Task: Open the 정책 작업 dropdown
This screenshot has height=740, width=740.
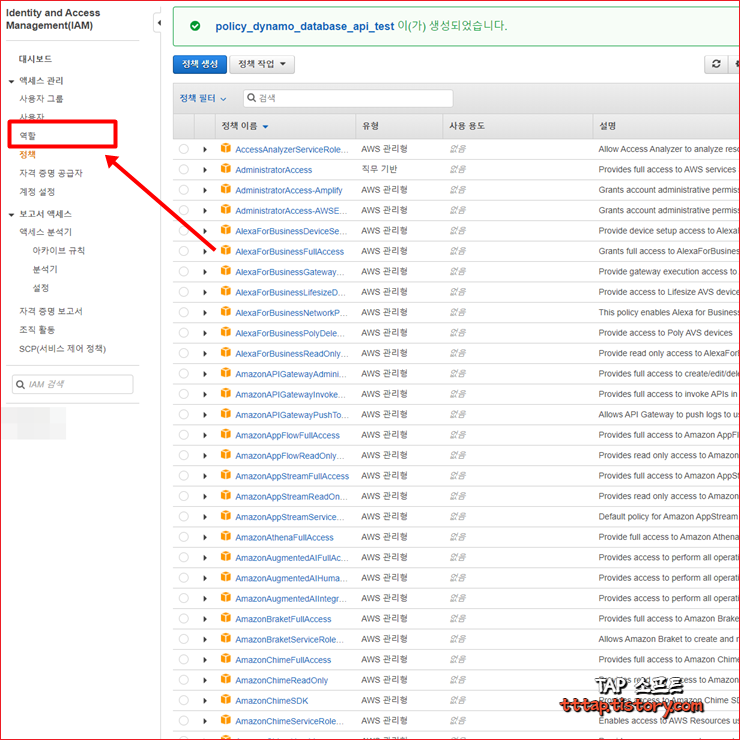Action: 262,64
